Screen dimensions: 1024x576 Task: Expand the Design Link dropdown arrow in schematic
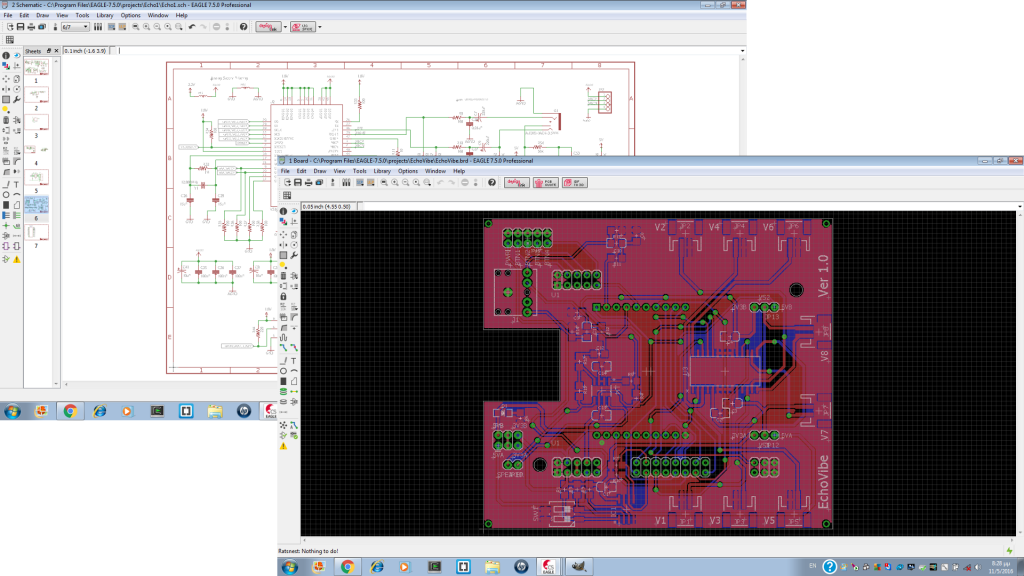(284, 27)
